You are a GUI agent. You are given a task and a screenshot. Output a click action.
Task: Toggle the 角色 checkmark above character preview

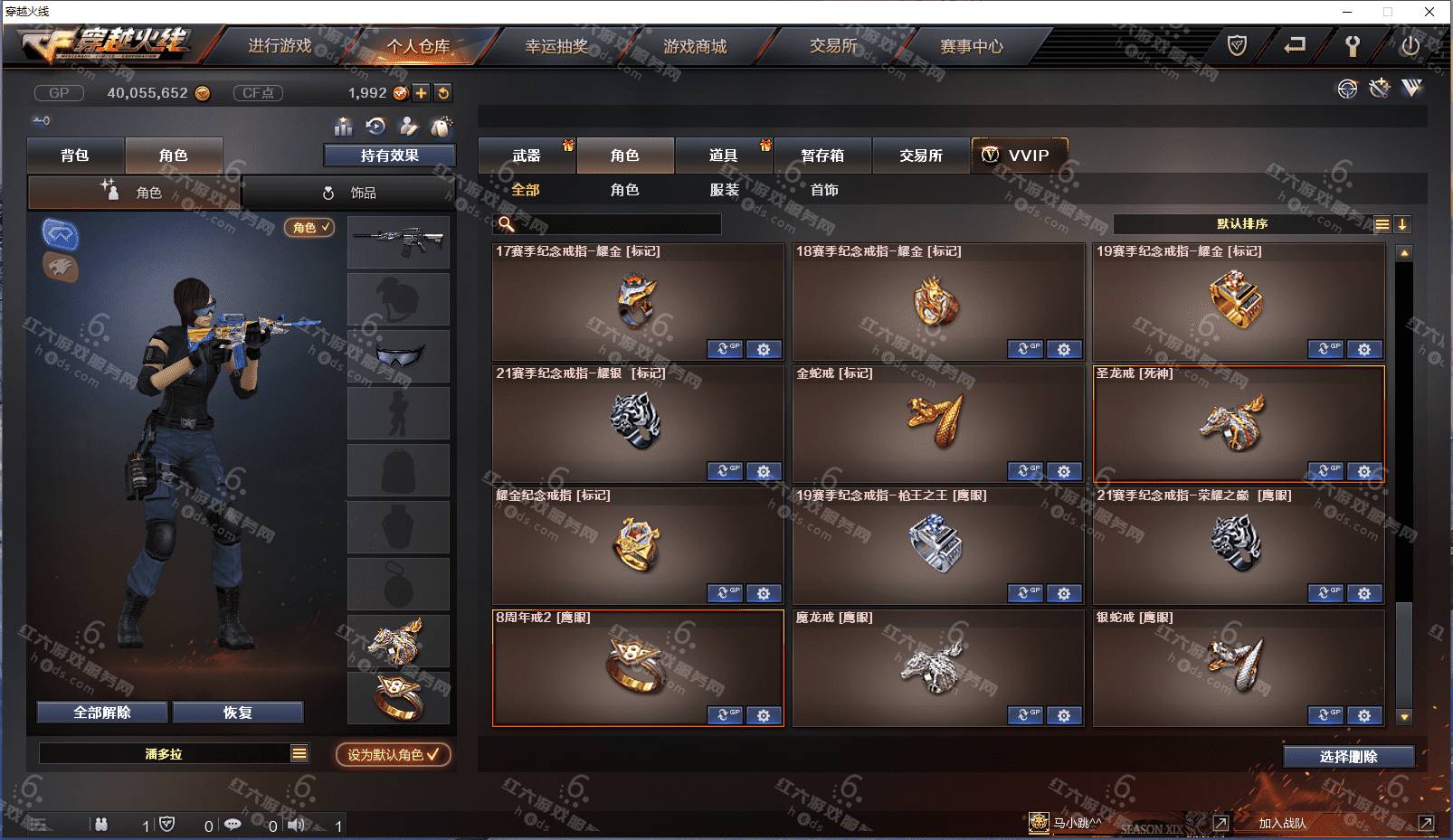point(309,228)
